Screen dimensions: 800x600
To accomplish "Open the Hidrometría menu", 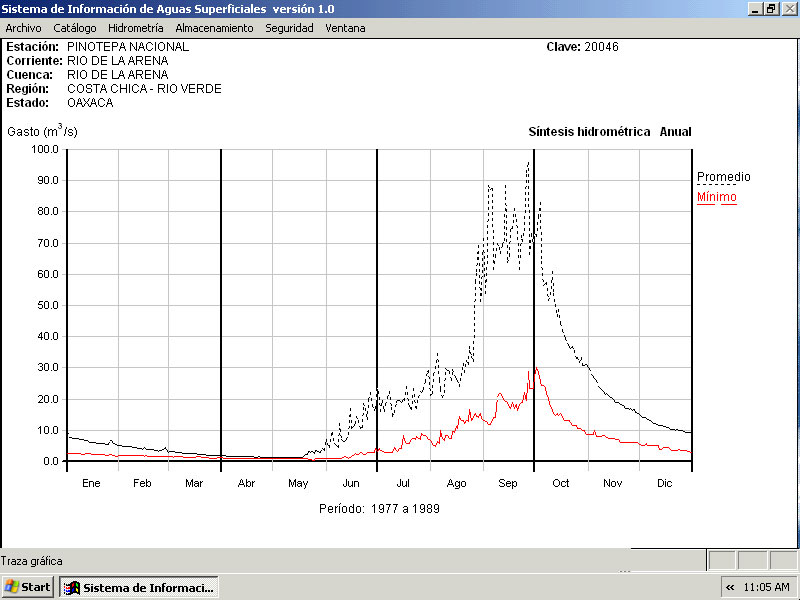I will point(135,28).
